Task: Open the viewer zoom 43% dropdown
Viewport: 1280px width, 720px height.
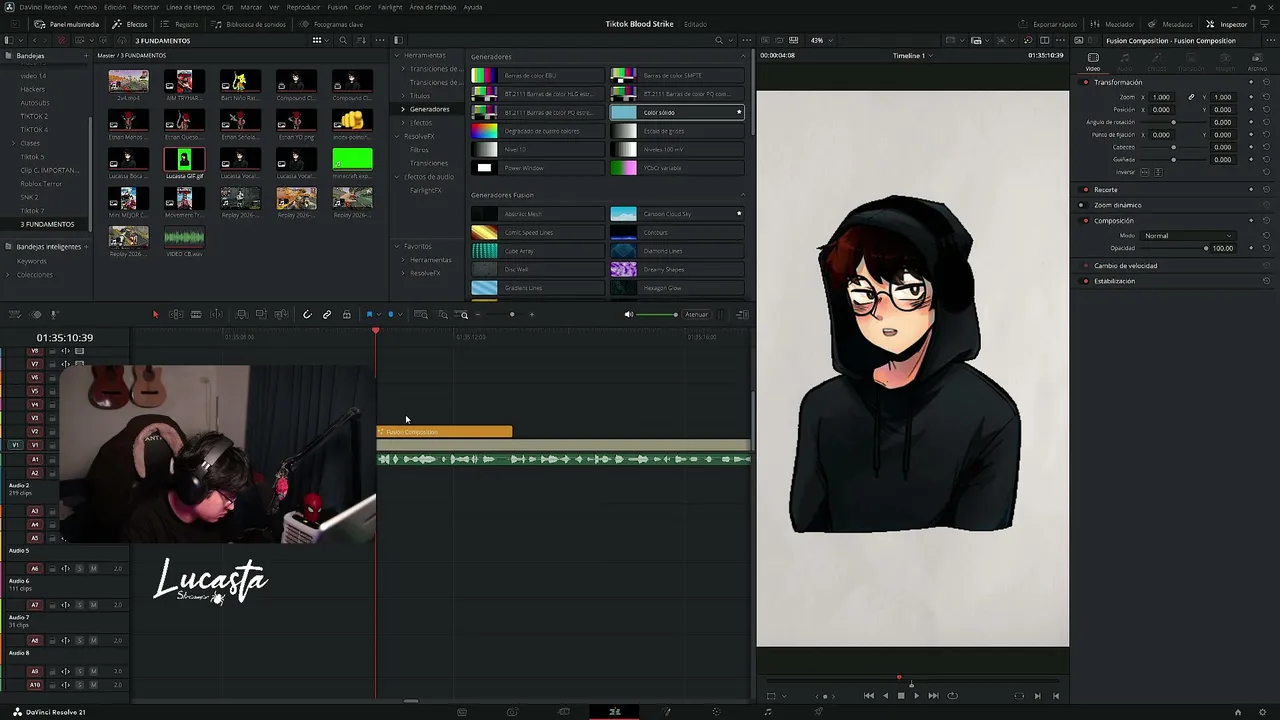Action: 821,41
